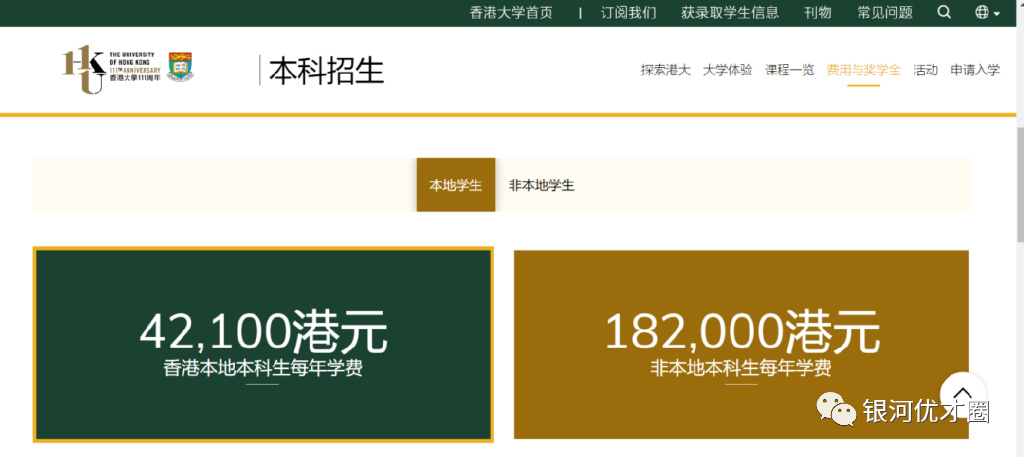Go to 课程一览 in navigation
Screen dimensions: 1024x457
789,70
